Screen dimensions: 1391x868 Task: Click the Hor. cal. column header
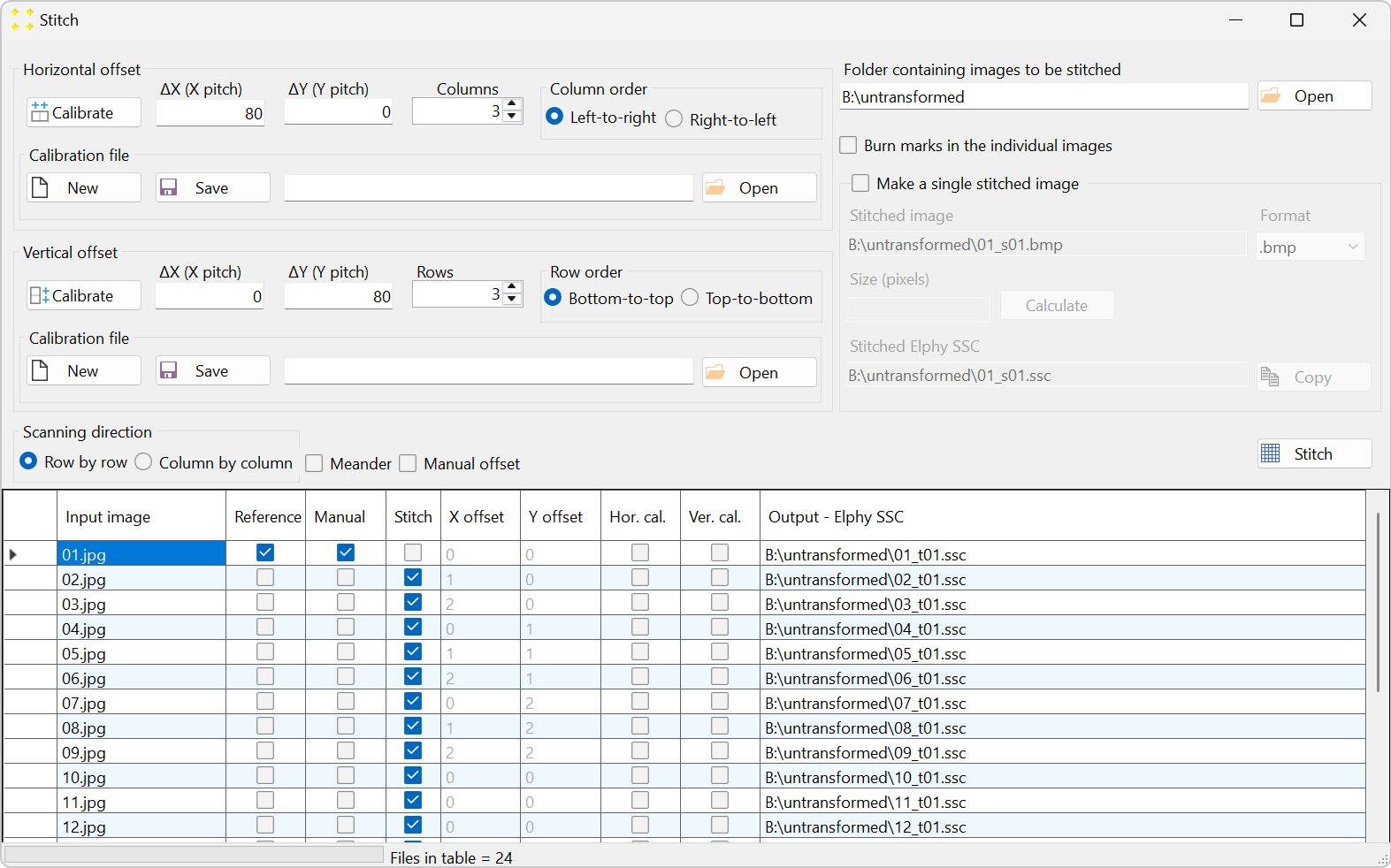coord(640,516)
